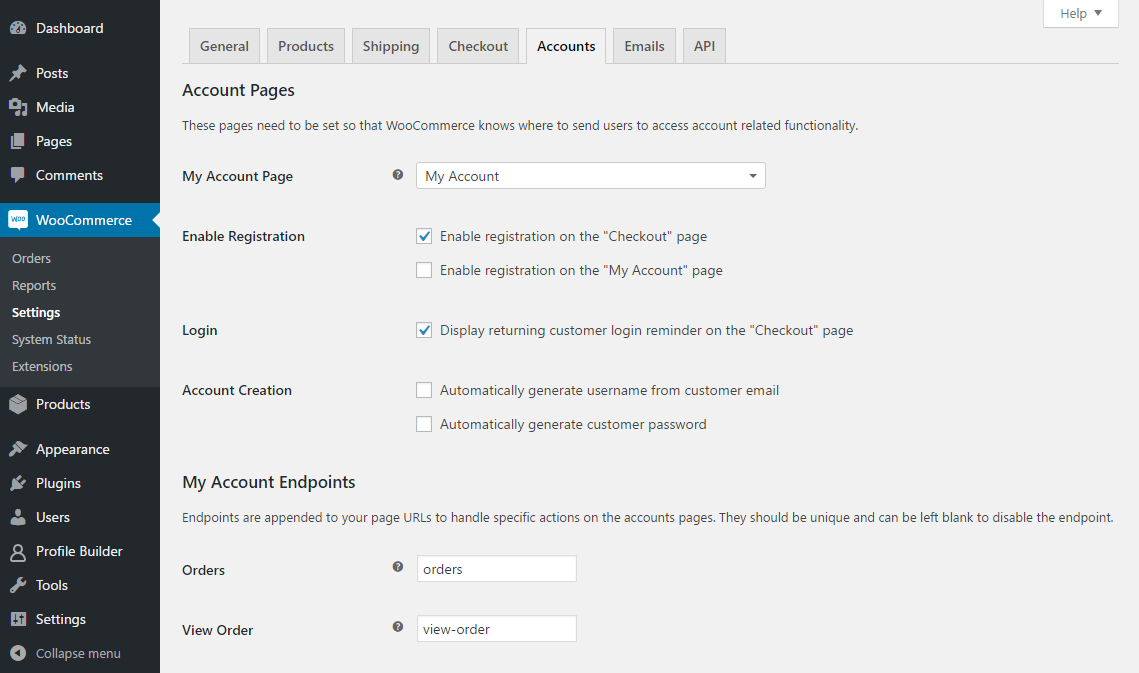The width and height of the screenshot is (1139, 673).
Task: Click the Collapse menu link
Action: coord(80,653)
